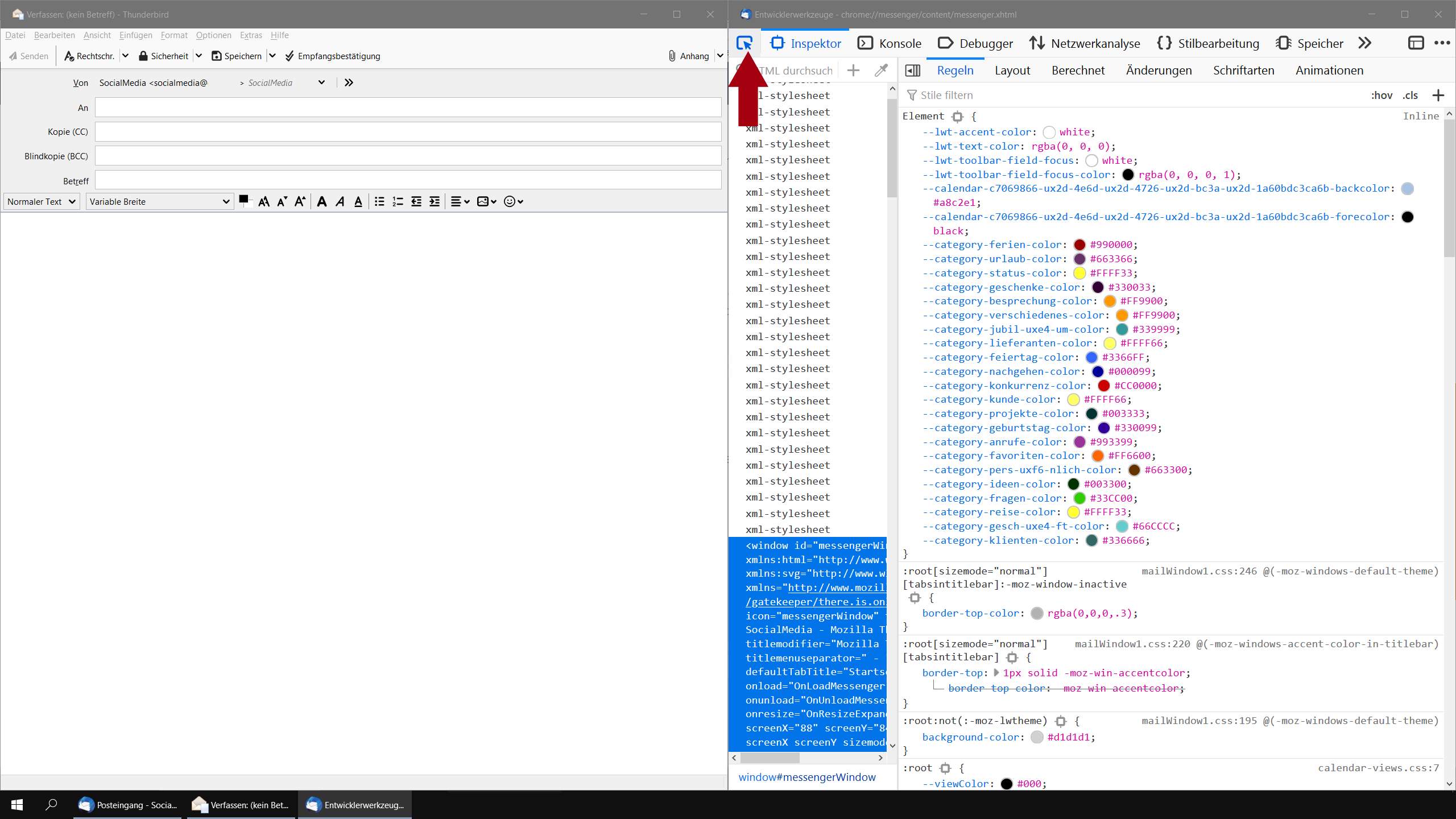Click the three-dot devtools options icon

click(1442, 43)
